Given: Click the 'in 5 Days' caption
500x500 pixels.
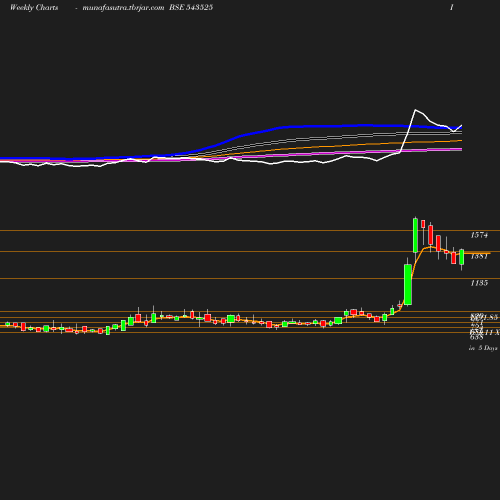Looking at the screenshot, I should pyautogui.click(x=483, y=348).
